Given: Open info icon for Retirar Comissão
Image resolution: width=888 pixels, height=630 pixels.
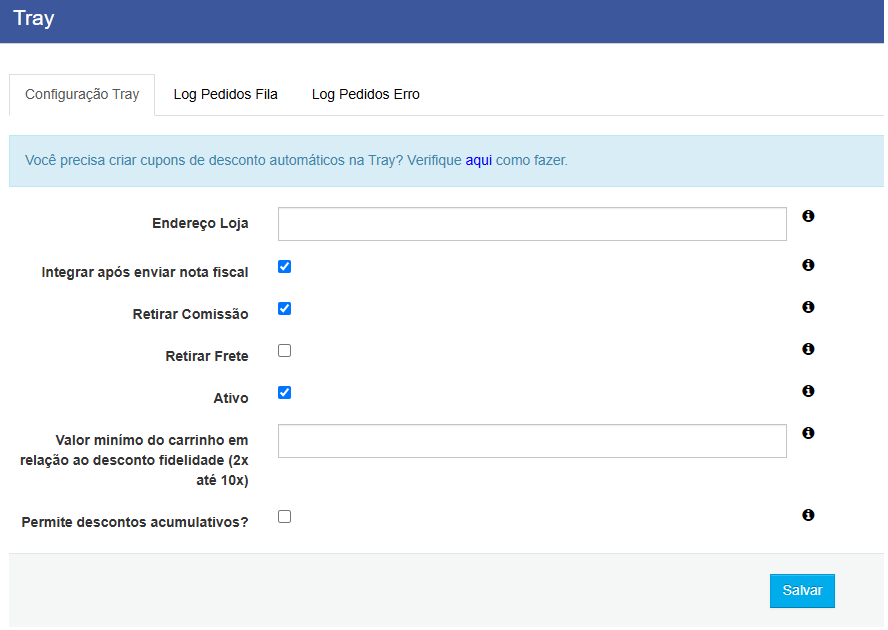Looking at the screenshot, I should [x=808, y=307].
